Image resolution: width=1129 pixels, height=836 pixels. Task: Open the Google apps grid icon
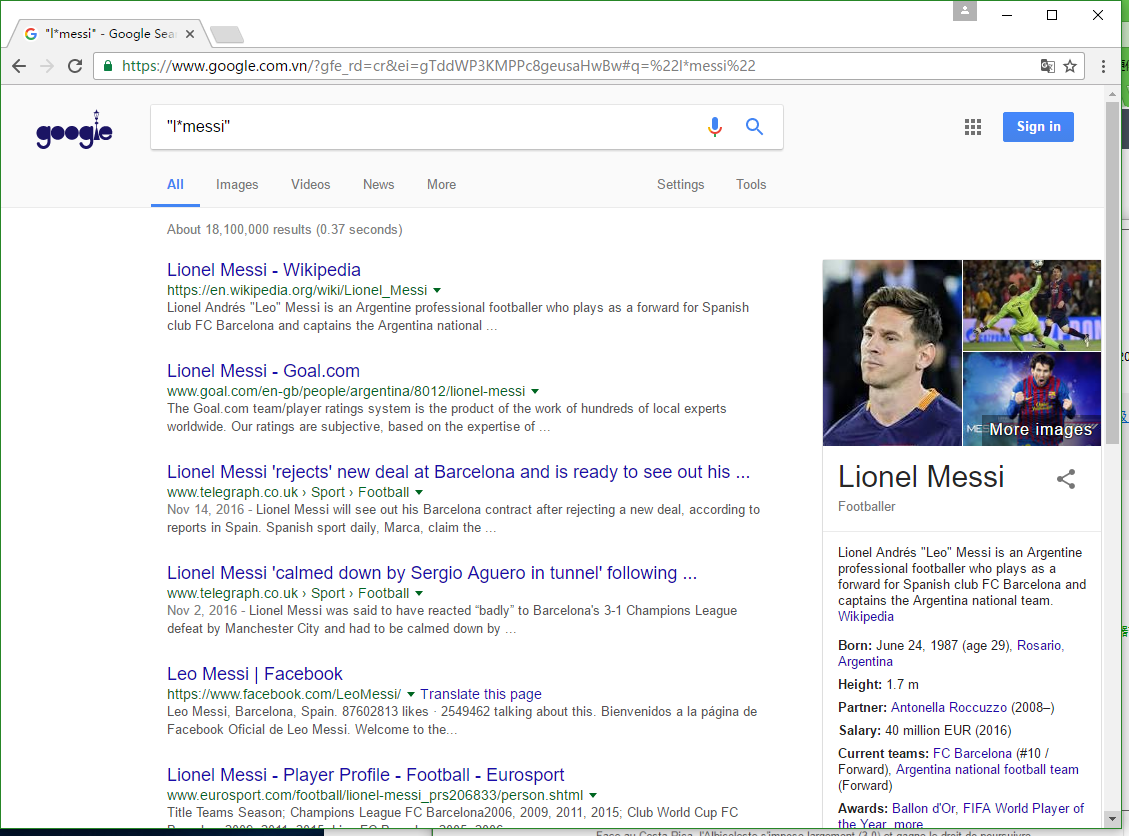(973, 127)
